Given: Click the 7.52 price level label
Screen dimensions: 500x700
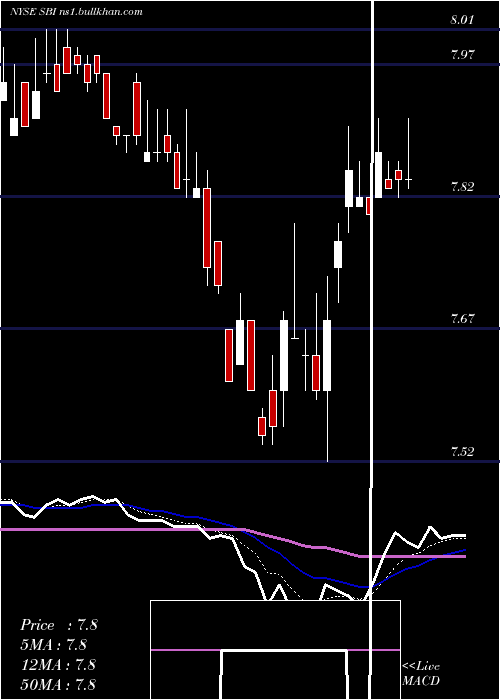Looking at the screenshot, I should point(462,451).
